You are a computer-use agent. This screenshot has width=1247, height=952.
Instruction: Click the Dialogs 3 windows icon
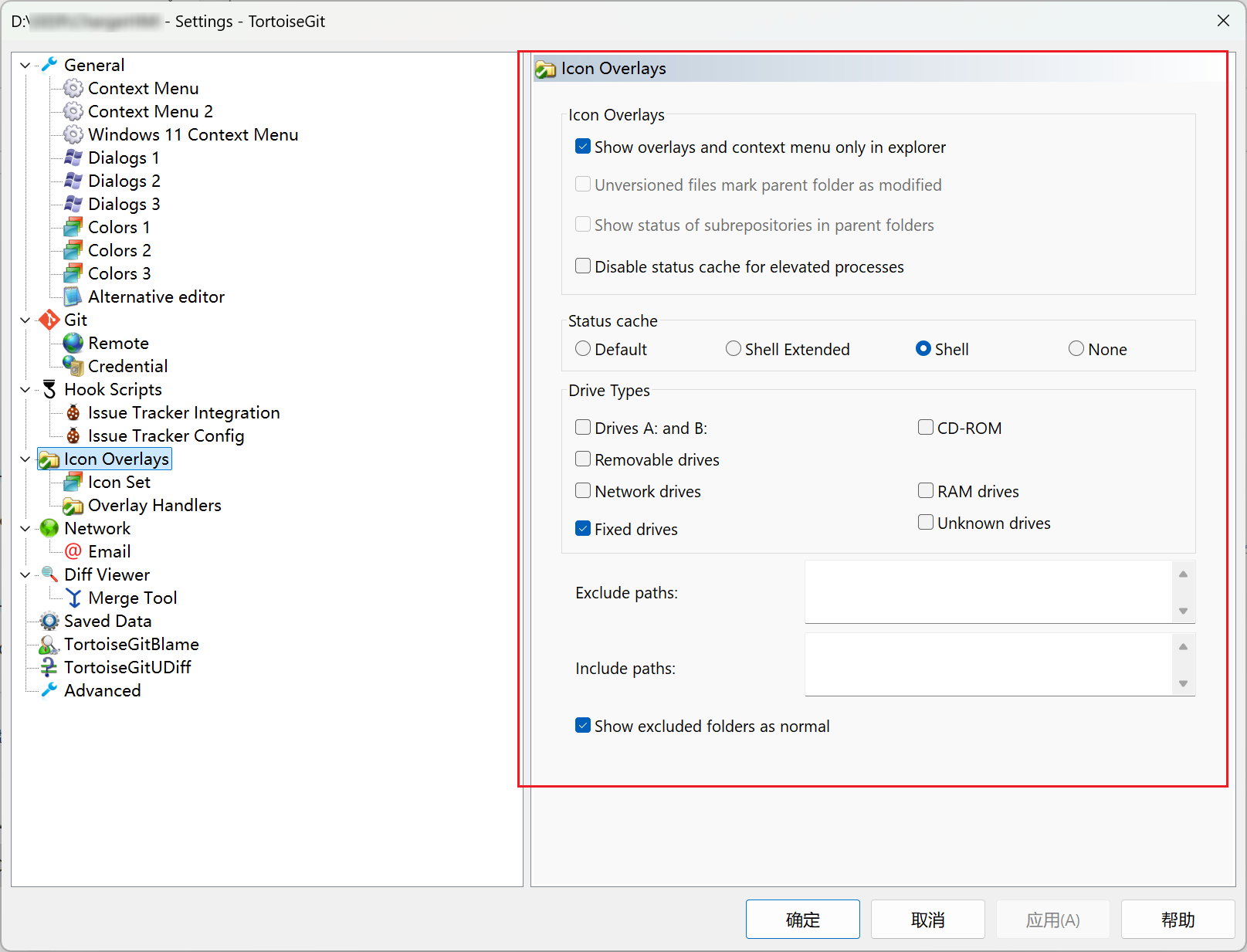[73, 204]
